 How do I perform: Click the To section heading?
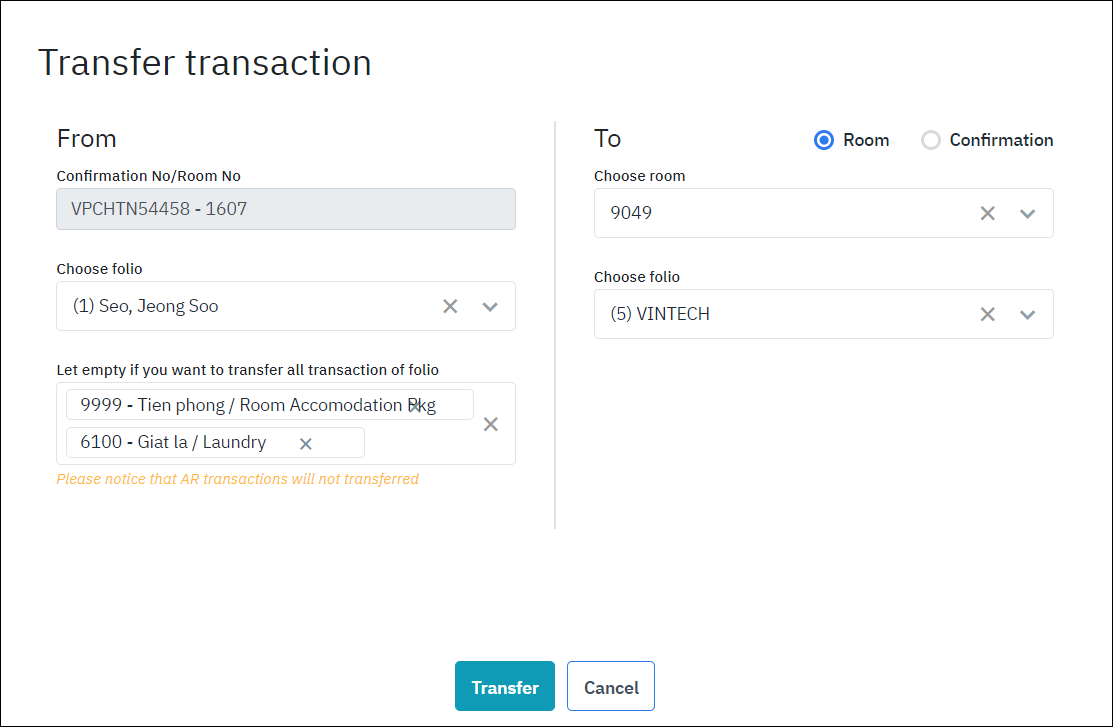point(607,138)
